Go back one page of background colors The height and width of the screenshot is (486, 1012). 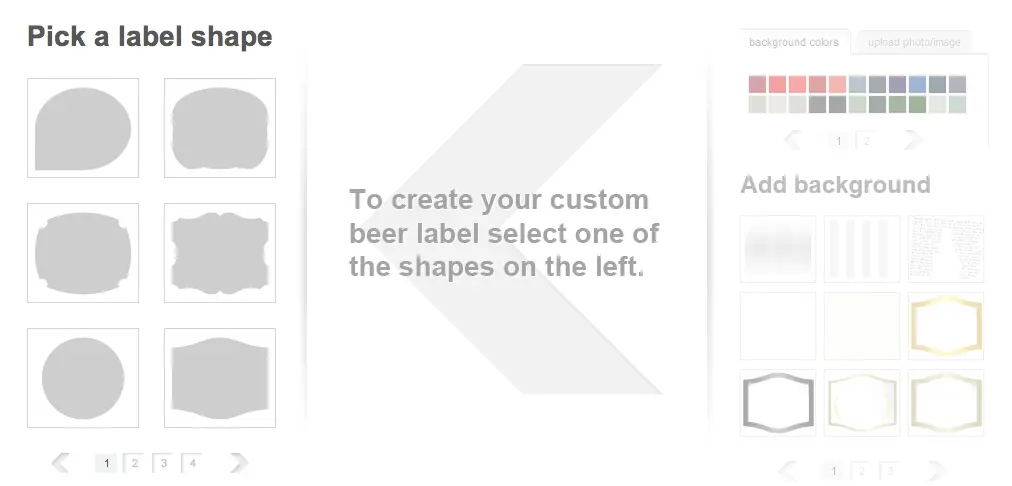tap(794, 141)
